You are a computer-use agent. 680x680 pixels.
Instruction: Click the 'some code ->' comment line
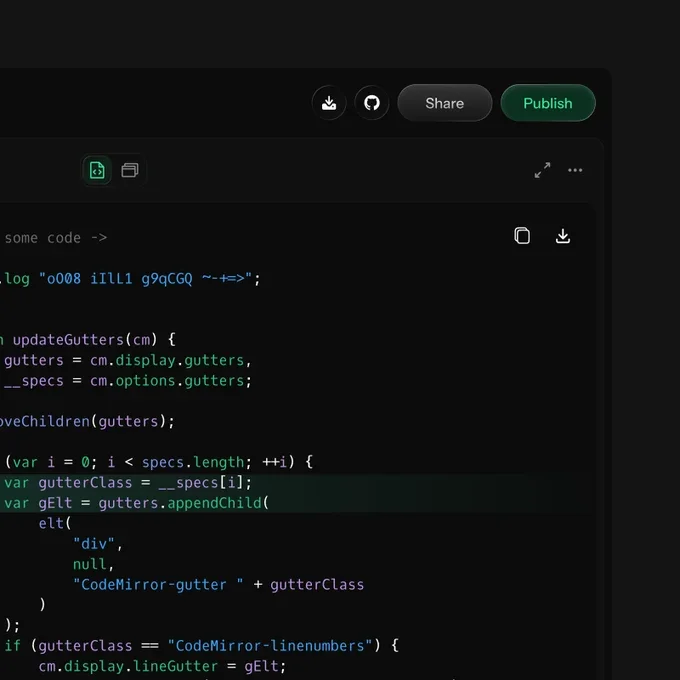[56, 238]
